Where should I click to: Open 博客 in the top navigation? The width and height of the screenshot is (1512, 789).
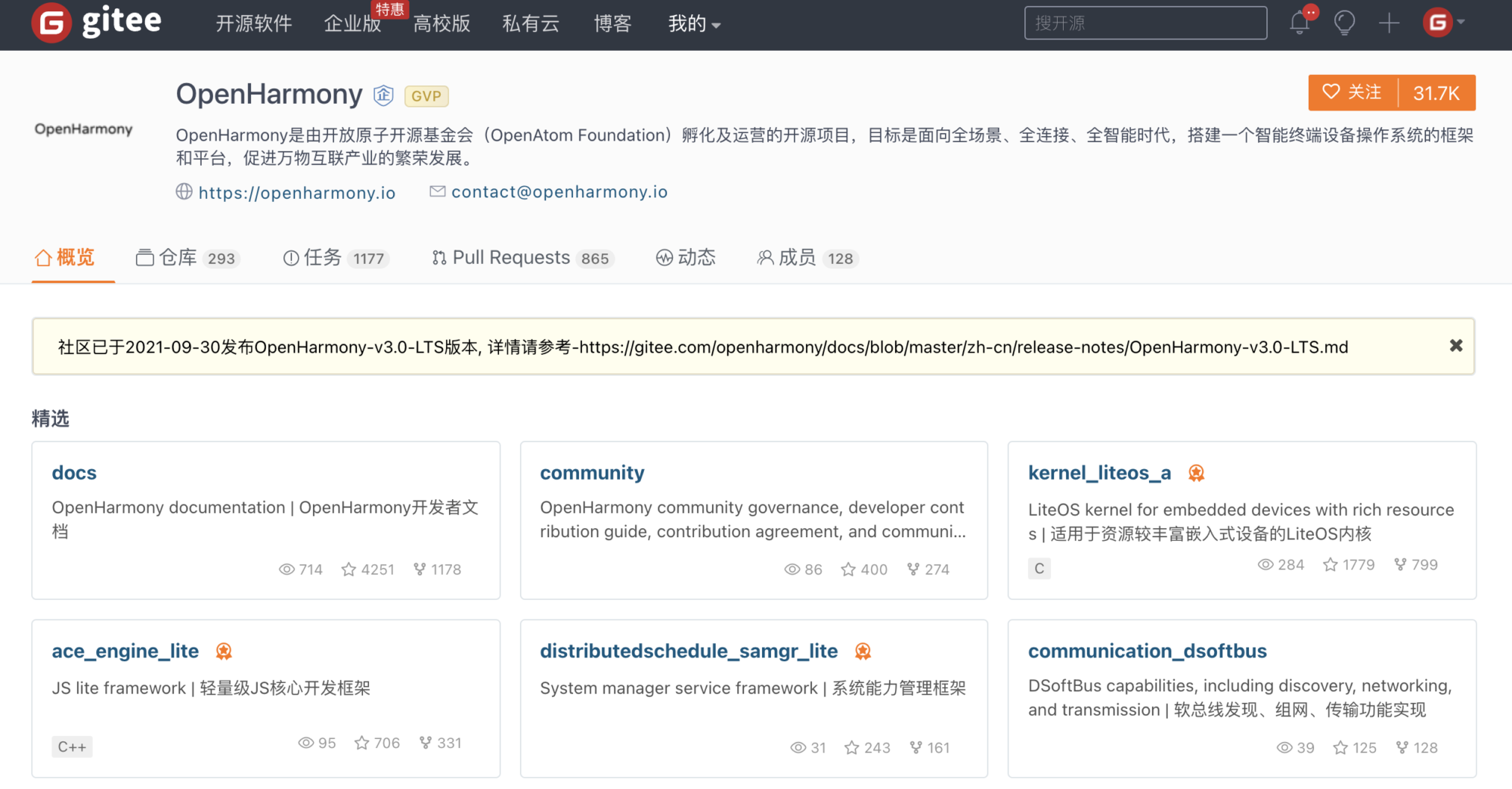[612, 24]
